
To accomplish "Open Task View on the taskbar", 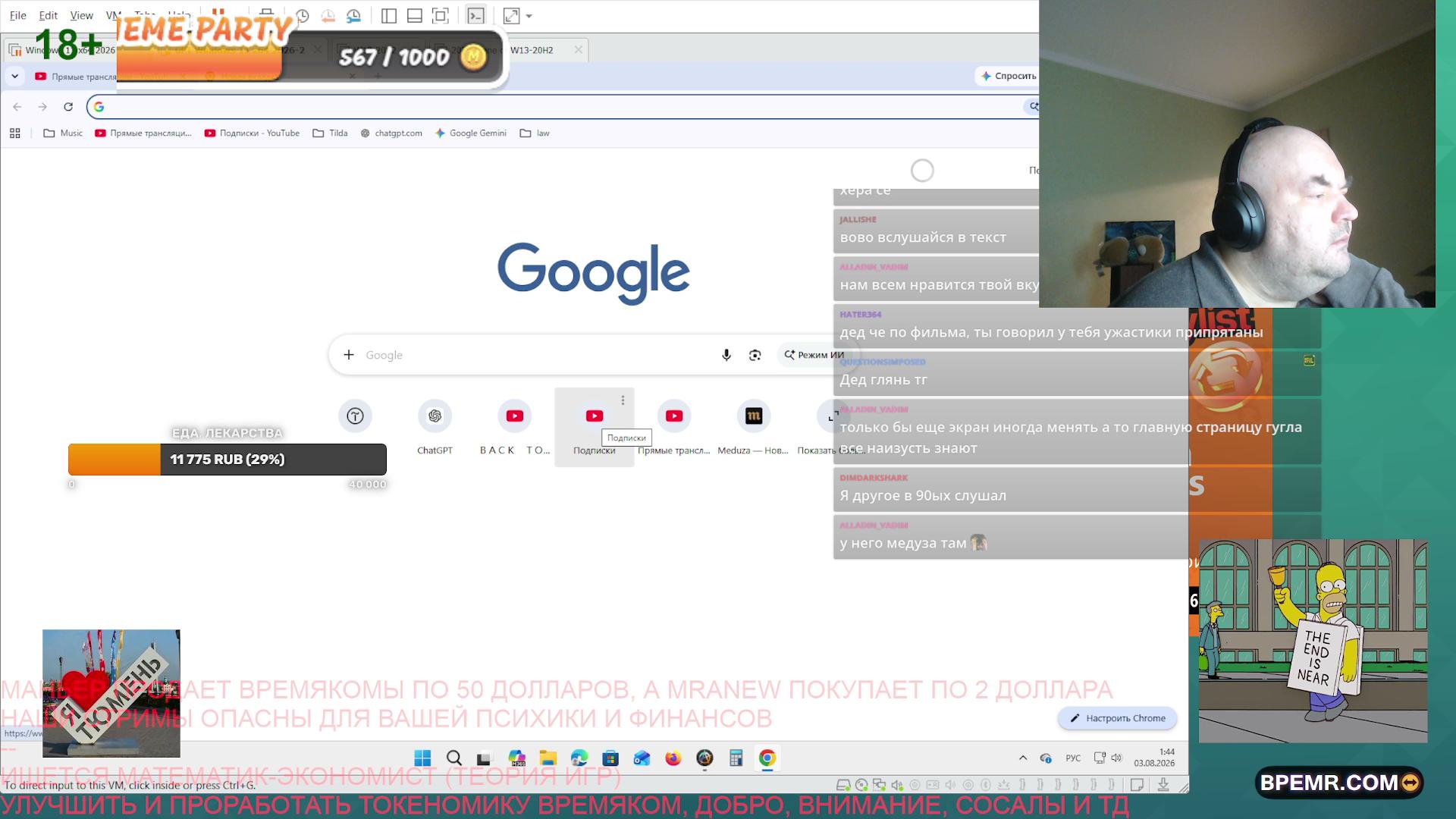I will click(x=484, y=758).
